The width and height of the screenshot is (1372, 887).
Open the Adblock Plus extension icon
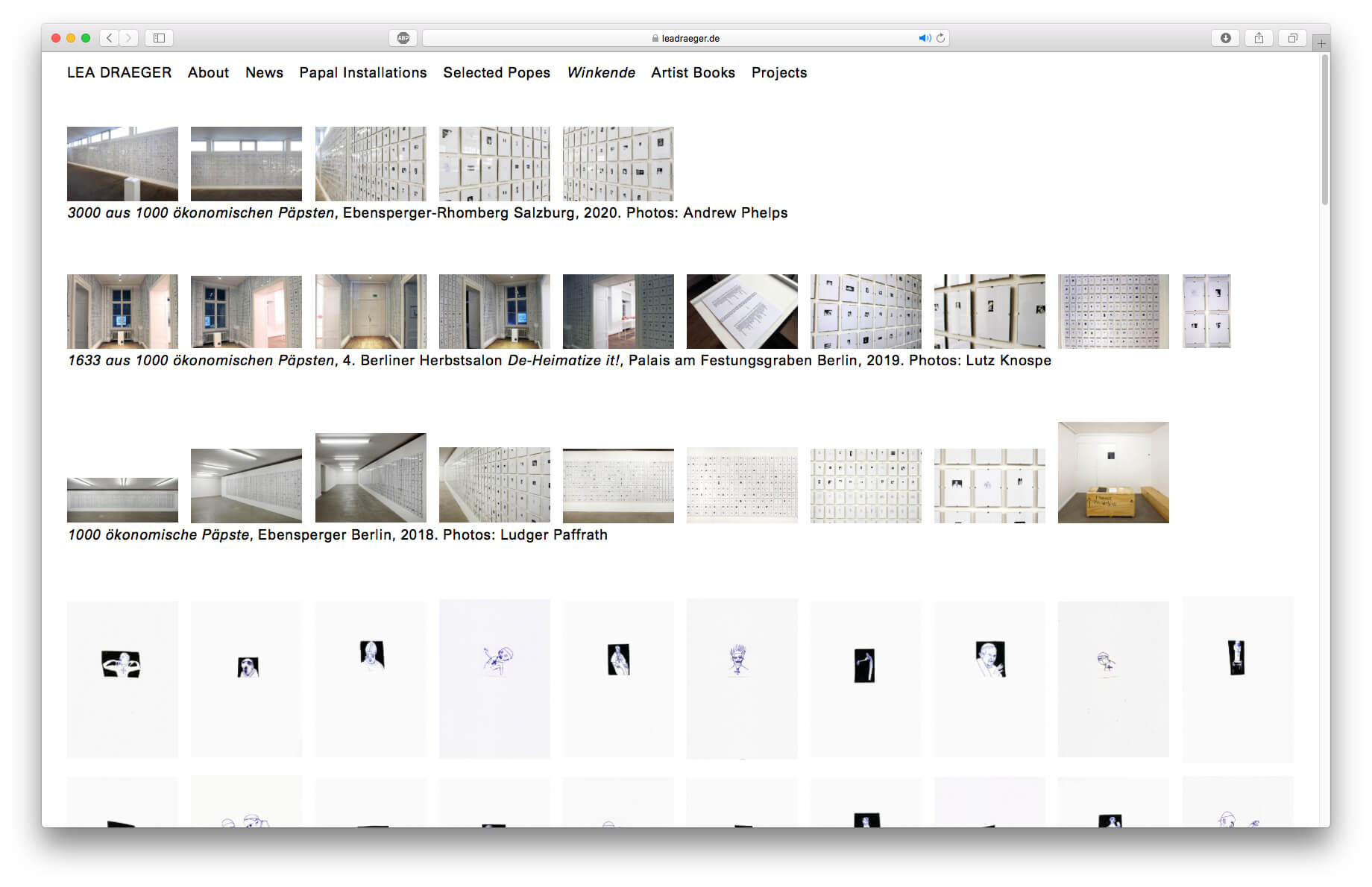coord(403,38)
